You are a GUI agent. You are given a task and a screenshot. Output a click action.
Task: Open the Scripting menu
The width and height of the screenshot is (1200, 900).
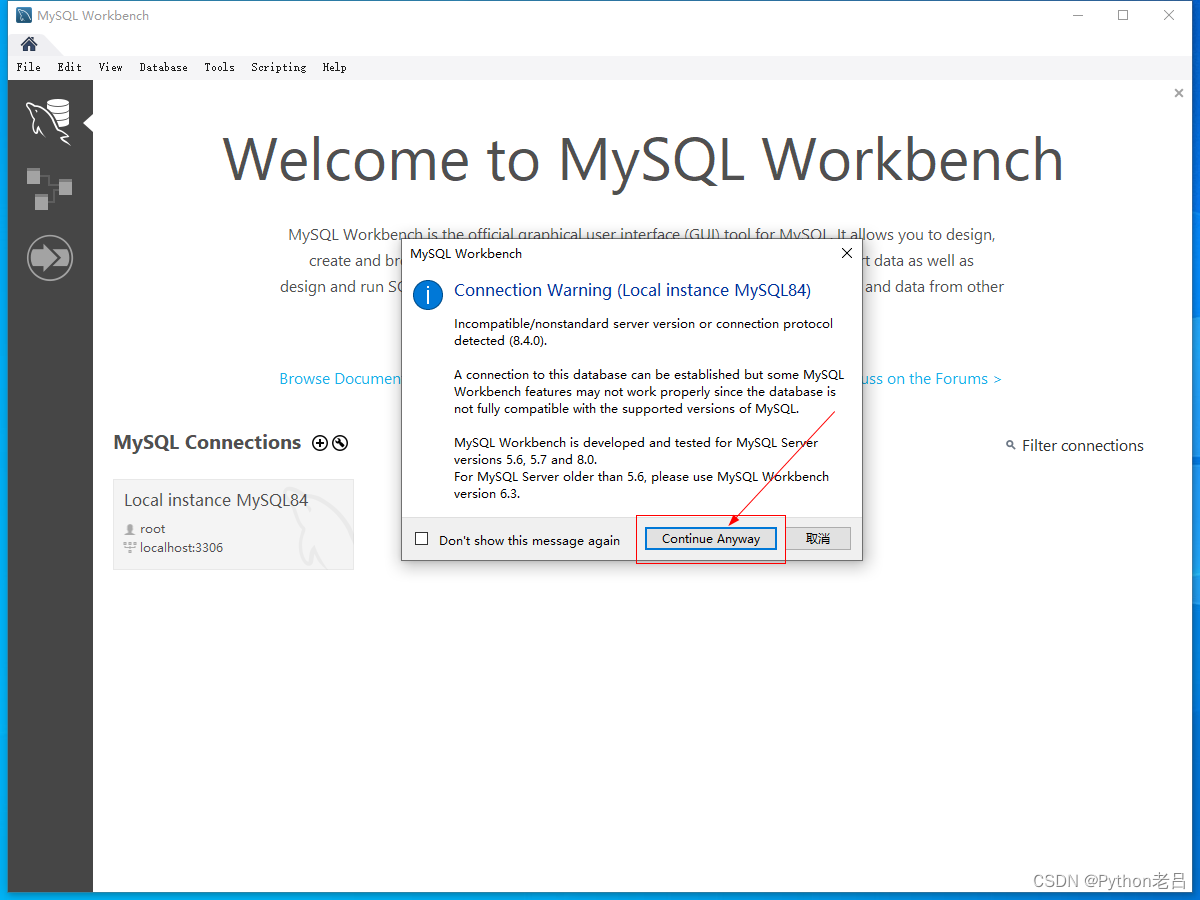click(278, 67)
